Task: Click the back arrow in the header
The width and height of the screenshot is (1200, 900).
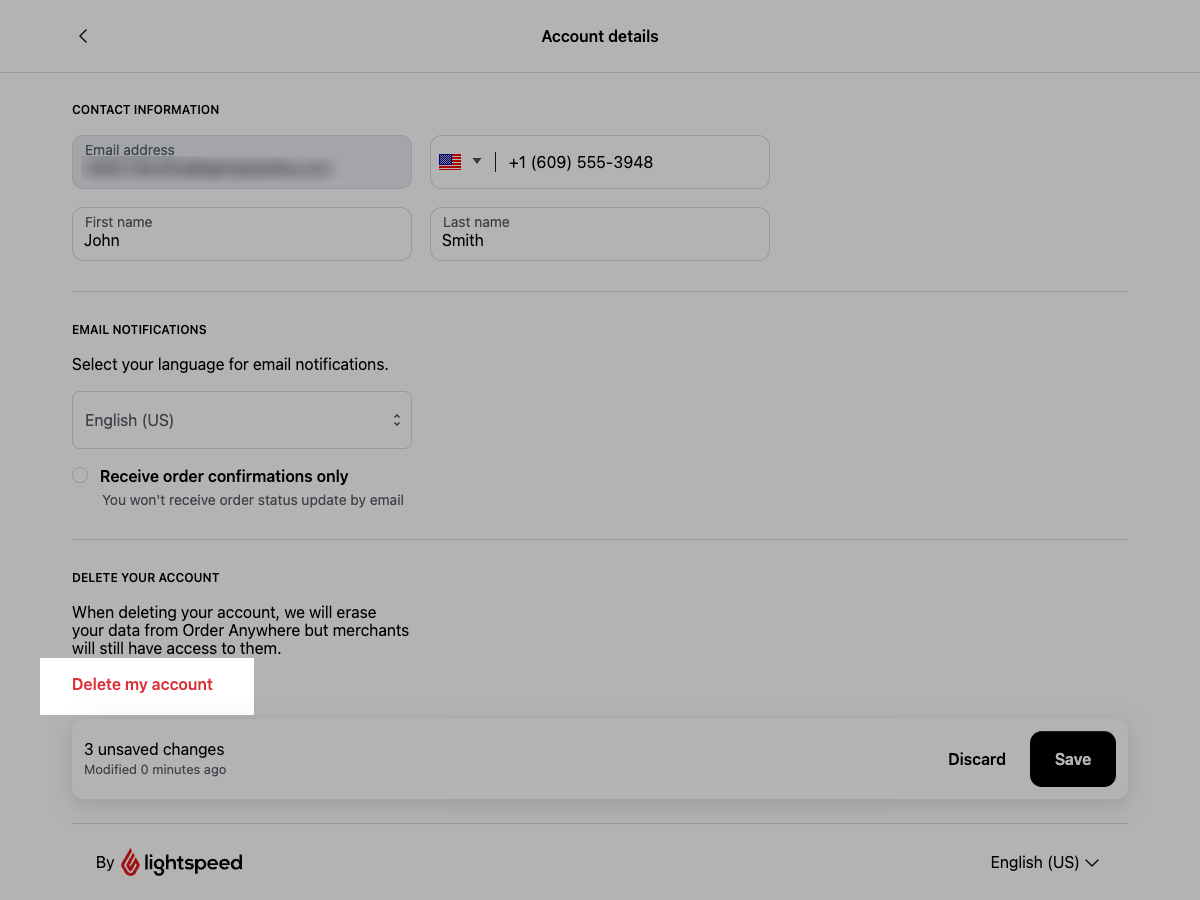Action: (83, 36)
